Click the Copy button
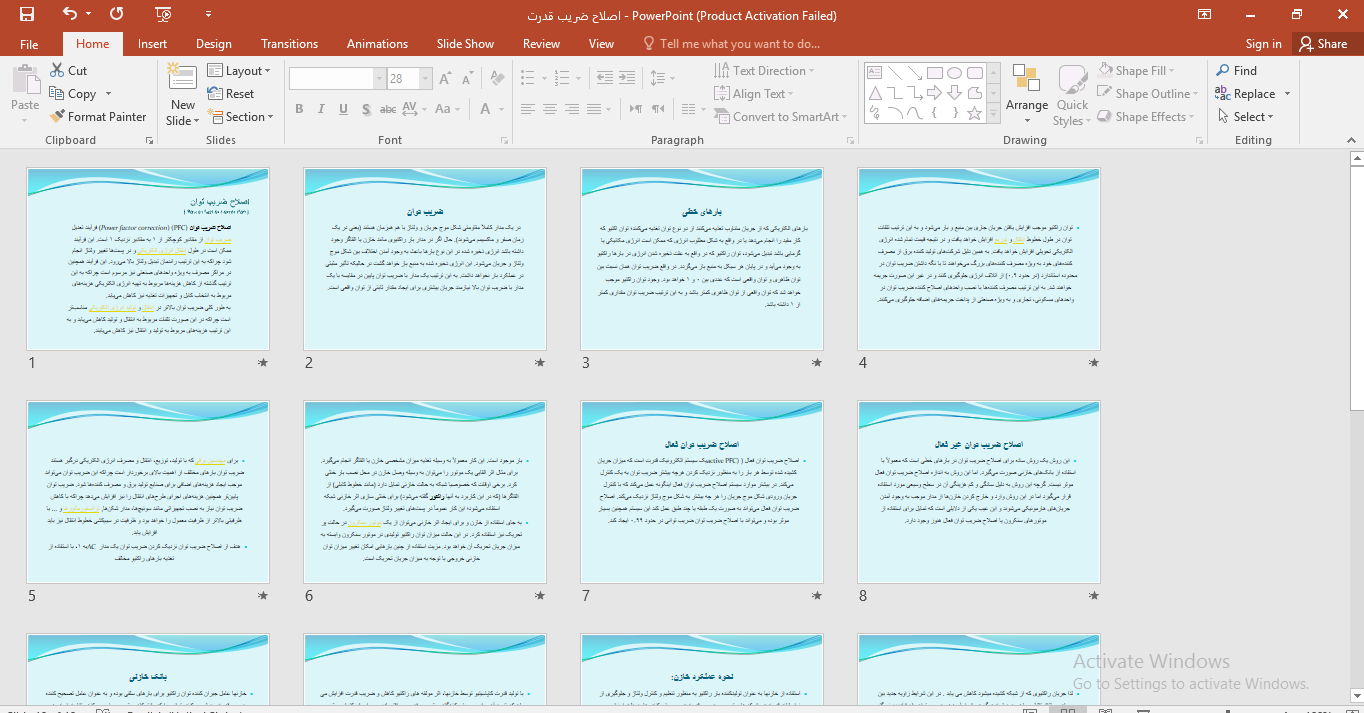Image resolution: width=1364 pixels, height=713 pixels. point(73,93)
